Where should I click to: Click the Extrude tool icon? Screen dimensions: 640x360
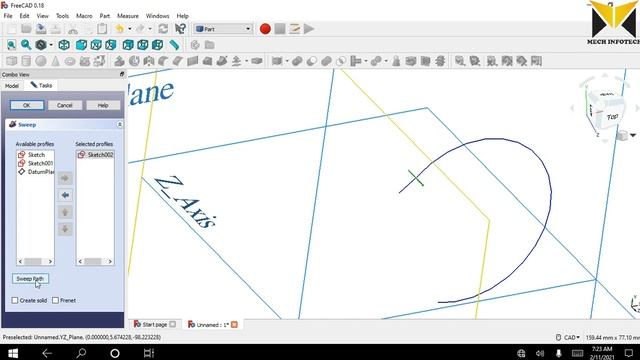[119, 61]
